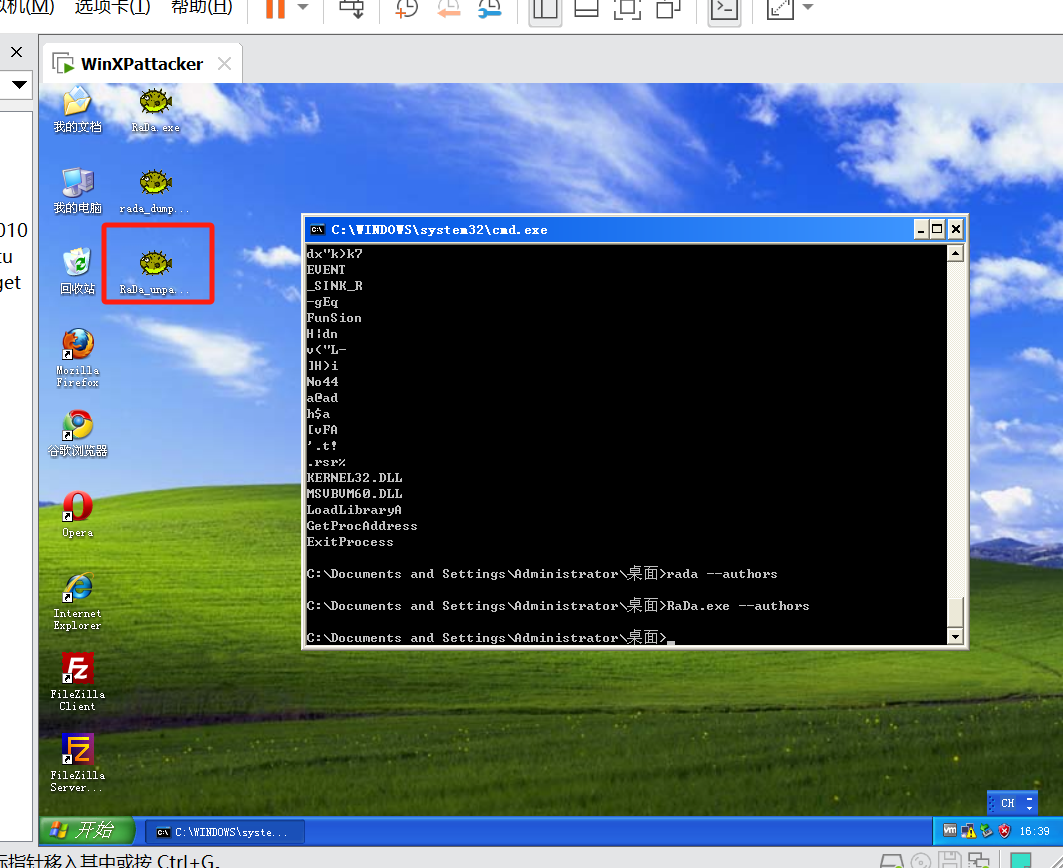The image size is (1063, 868).
Task: Click the unity mode toolbar icon
Action: pos(668,8)
